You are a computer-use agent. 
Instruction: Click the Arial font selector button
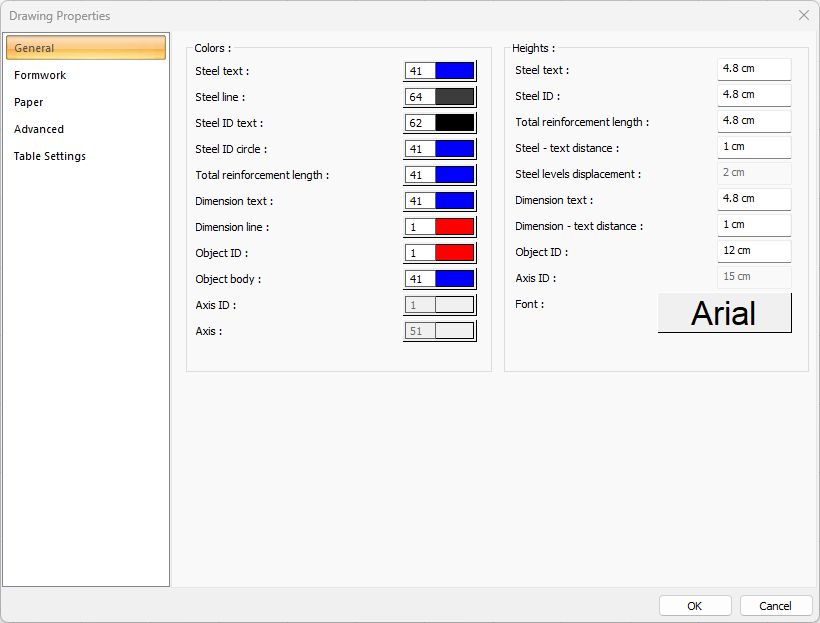point(724,313)
